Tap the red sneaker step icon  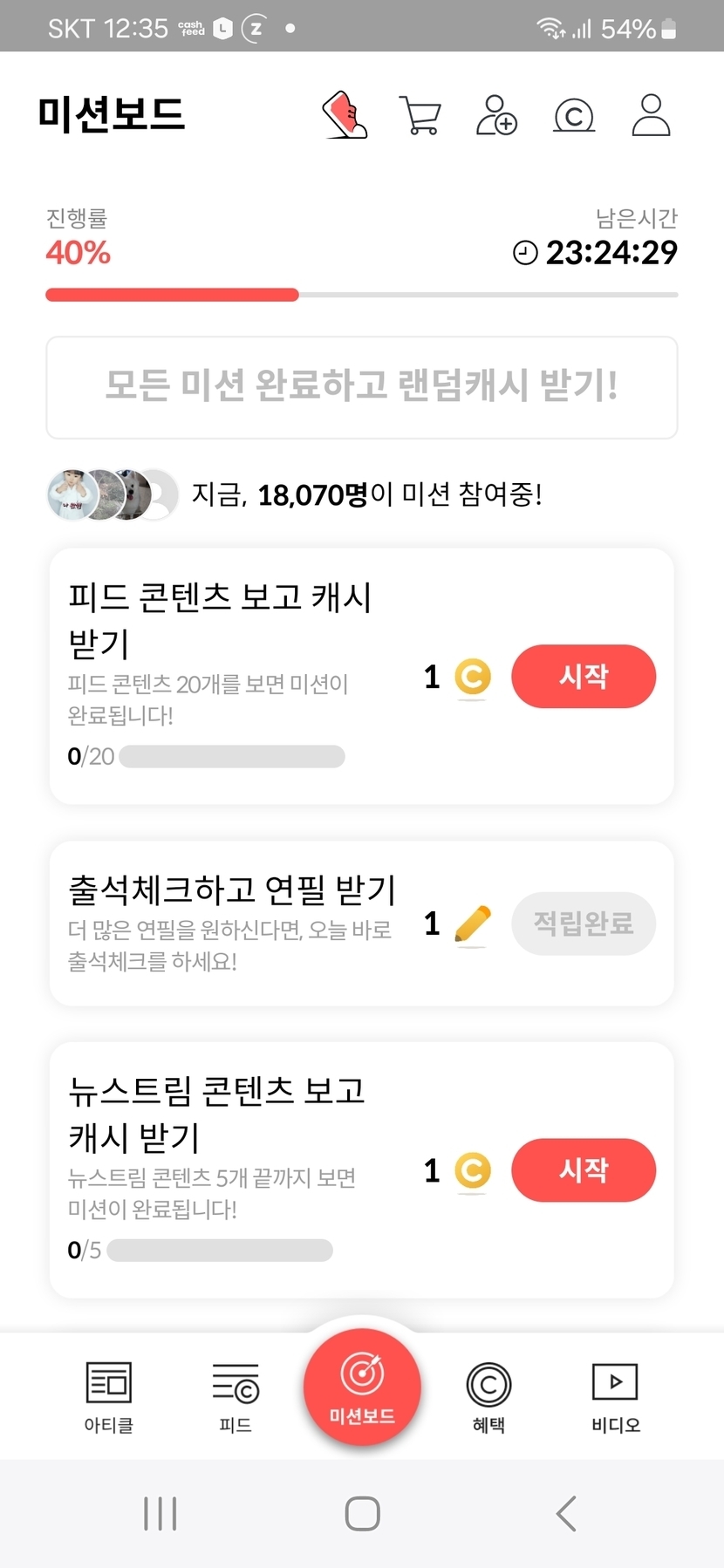coord(345,115)
